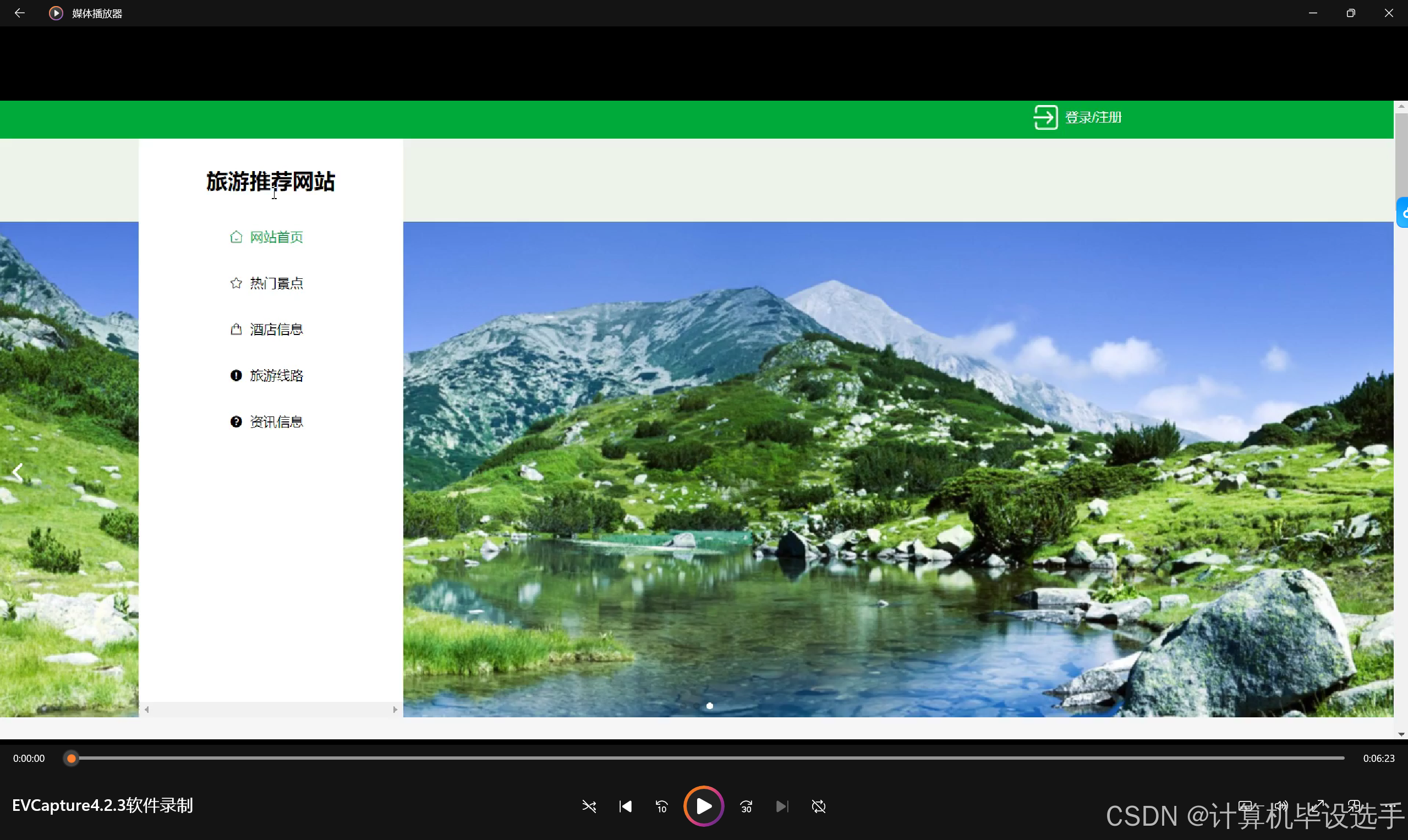This screenshot has width=1408, height=840.
Task: Select 热门景点 in the sidebar
Action: [276, 283]
